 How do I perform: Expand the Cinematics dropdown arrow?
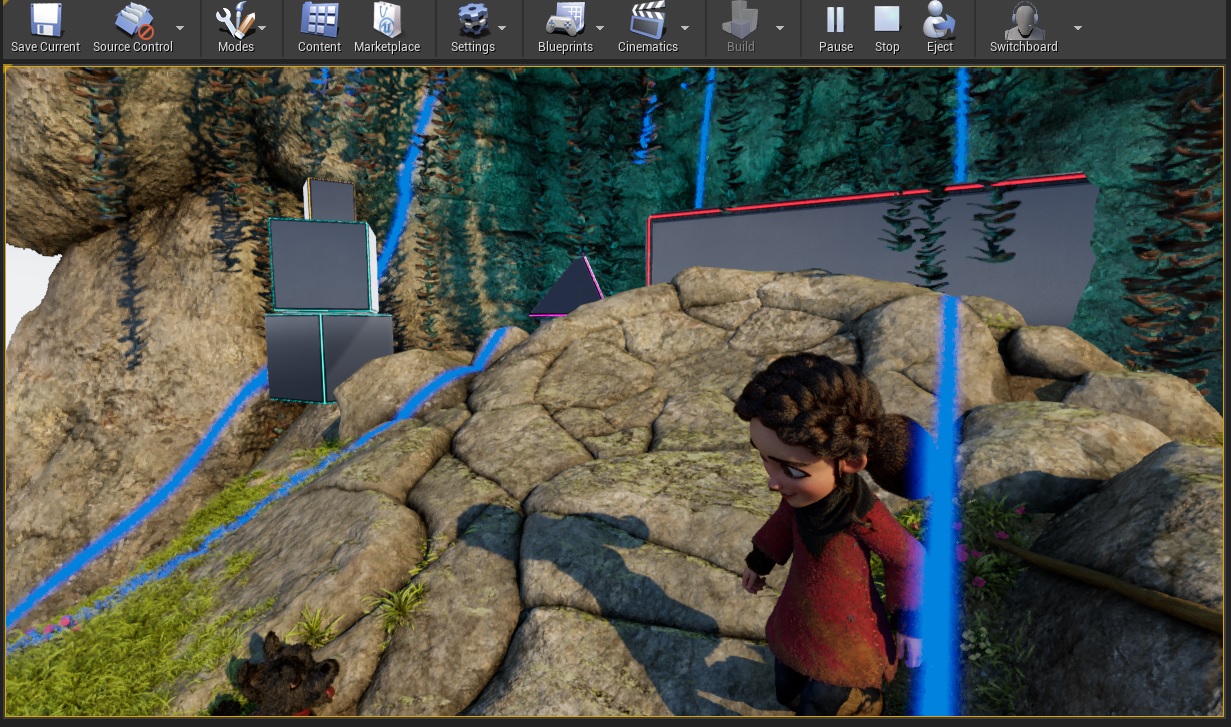(x=685, y=28)
